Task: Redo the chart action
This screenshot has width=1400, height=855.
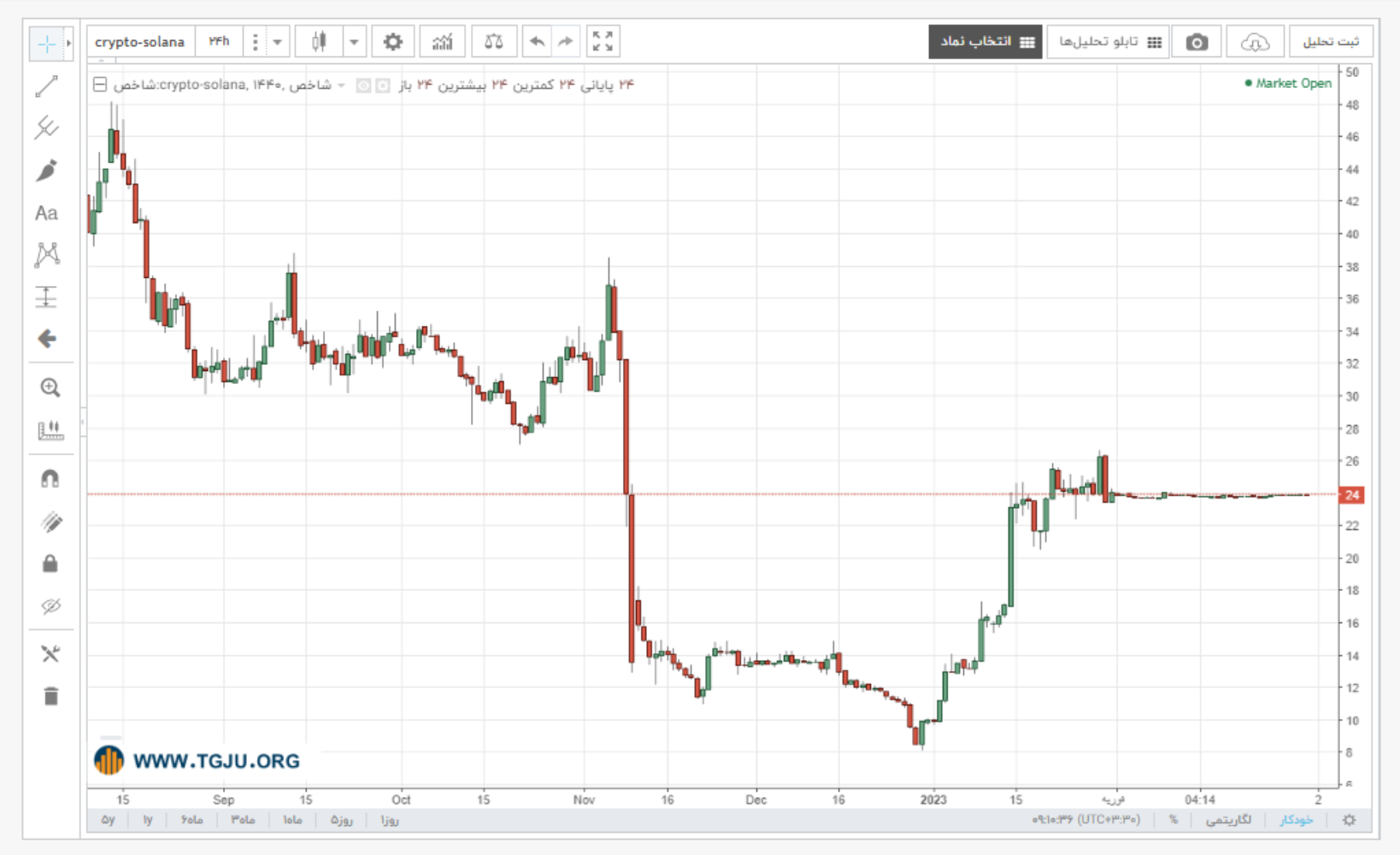Action: click(x=566, y=42)
